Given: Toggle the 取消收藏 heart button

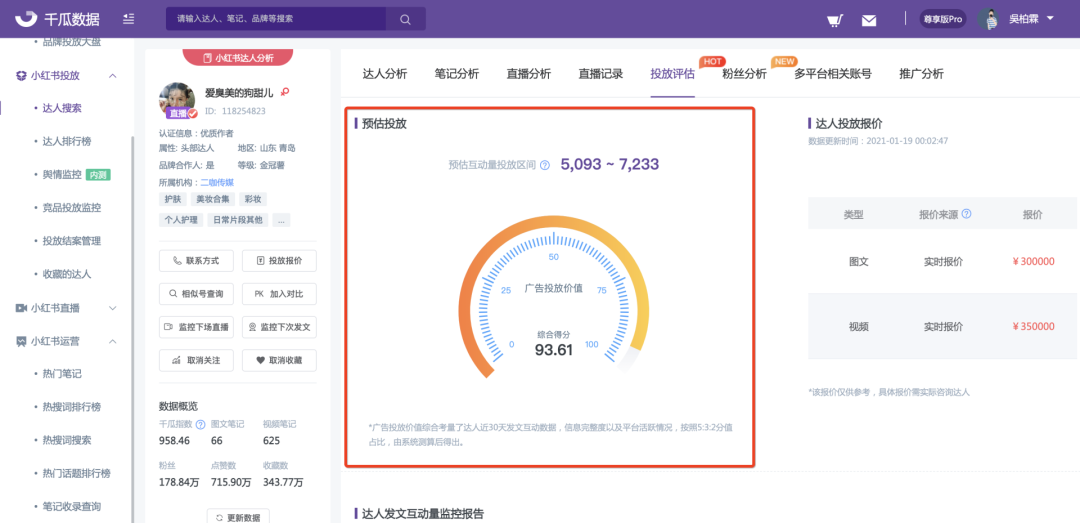Looking at the screenshot, I should tap(279, 360).
